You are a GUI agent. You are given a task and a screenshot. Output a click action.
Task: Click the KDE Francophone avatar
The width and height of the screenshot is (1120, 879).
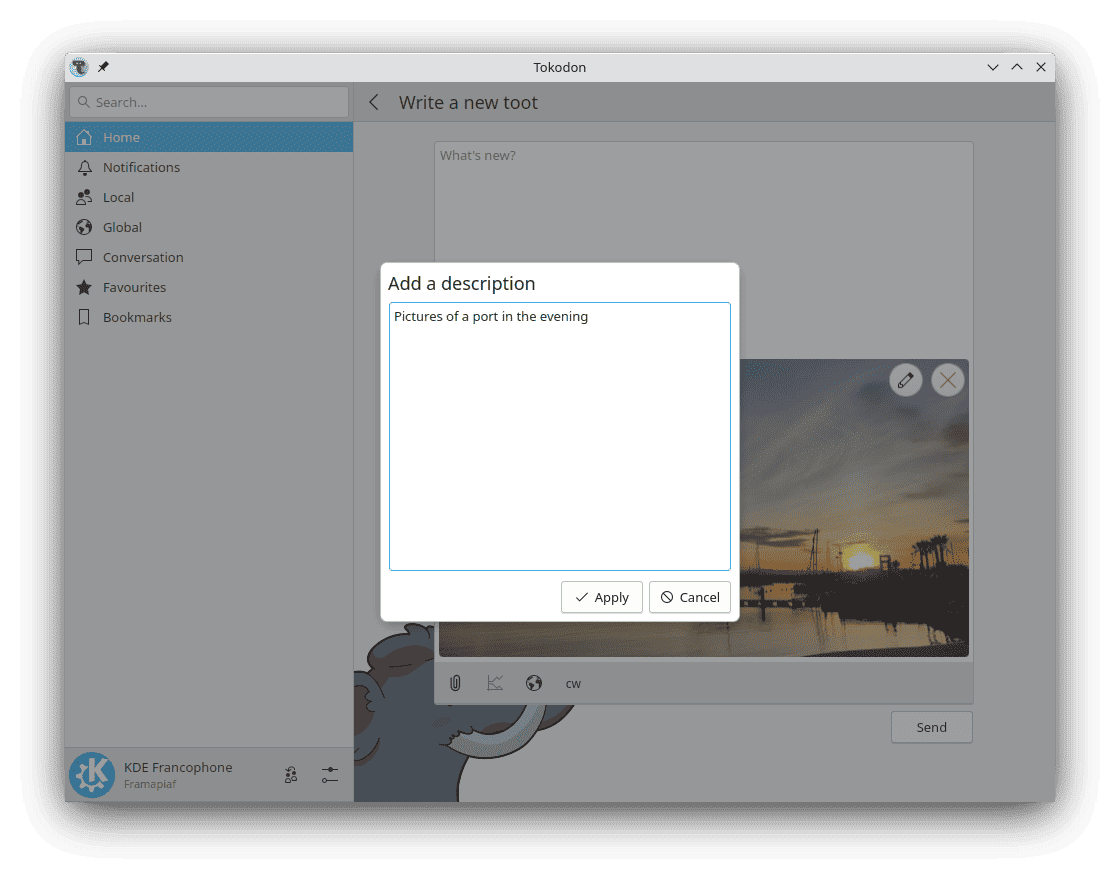coord(92,775)
